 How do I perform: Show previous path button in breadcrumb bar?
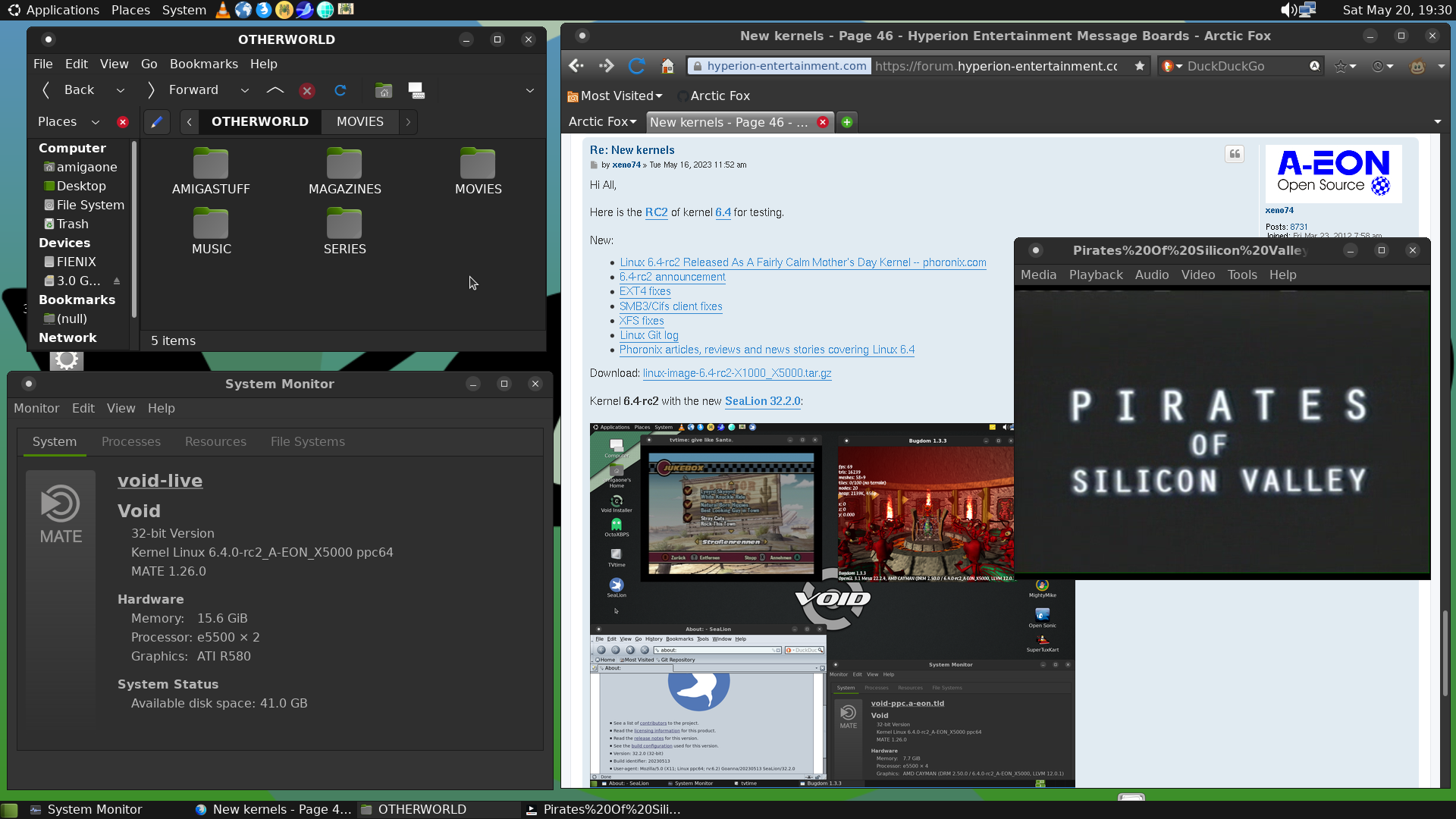point(190,122)
